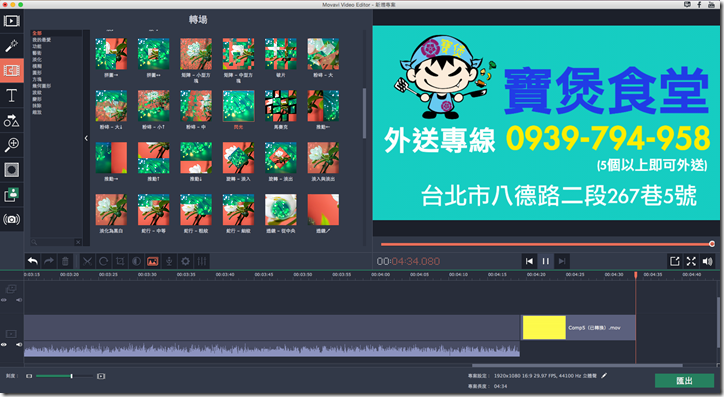The height and width of the screenshot is (397, 724).
Task: Open YouTube icon in title bar
Action: coord(711,5)
